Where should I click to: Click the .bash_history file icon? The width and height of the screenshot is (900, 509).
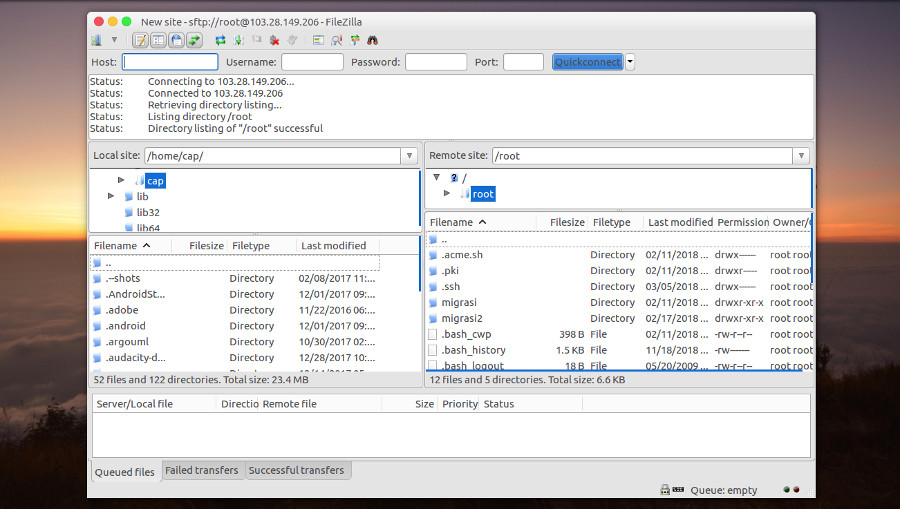[433, 350]
